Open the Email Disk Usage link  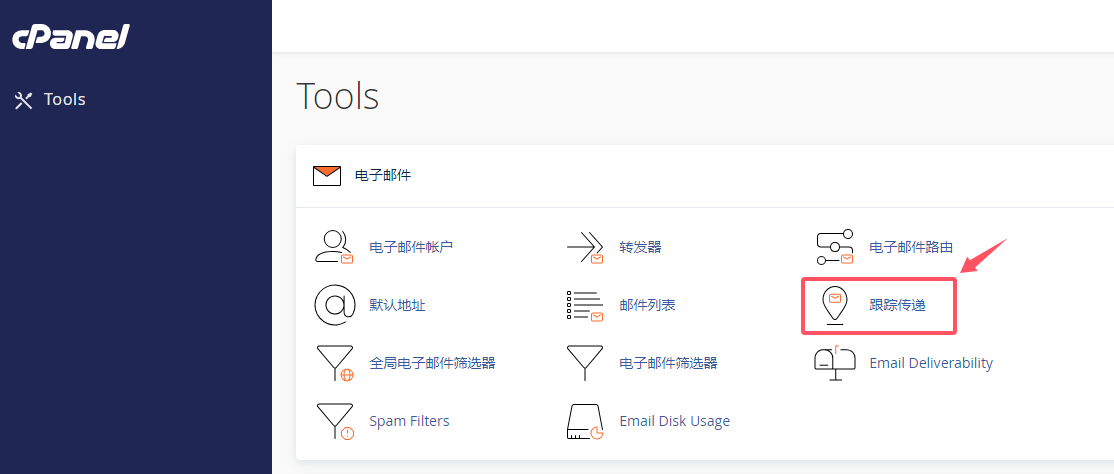(x=674, y=421)
